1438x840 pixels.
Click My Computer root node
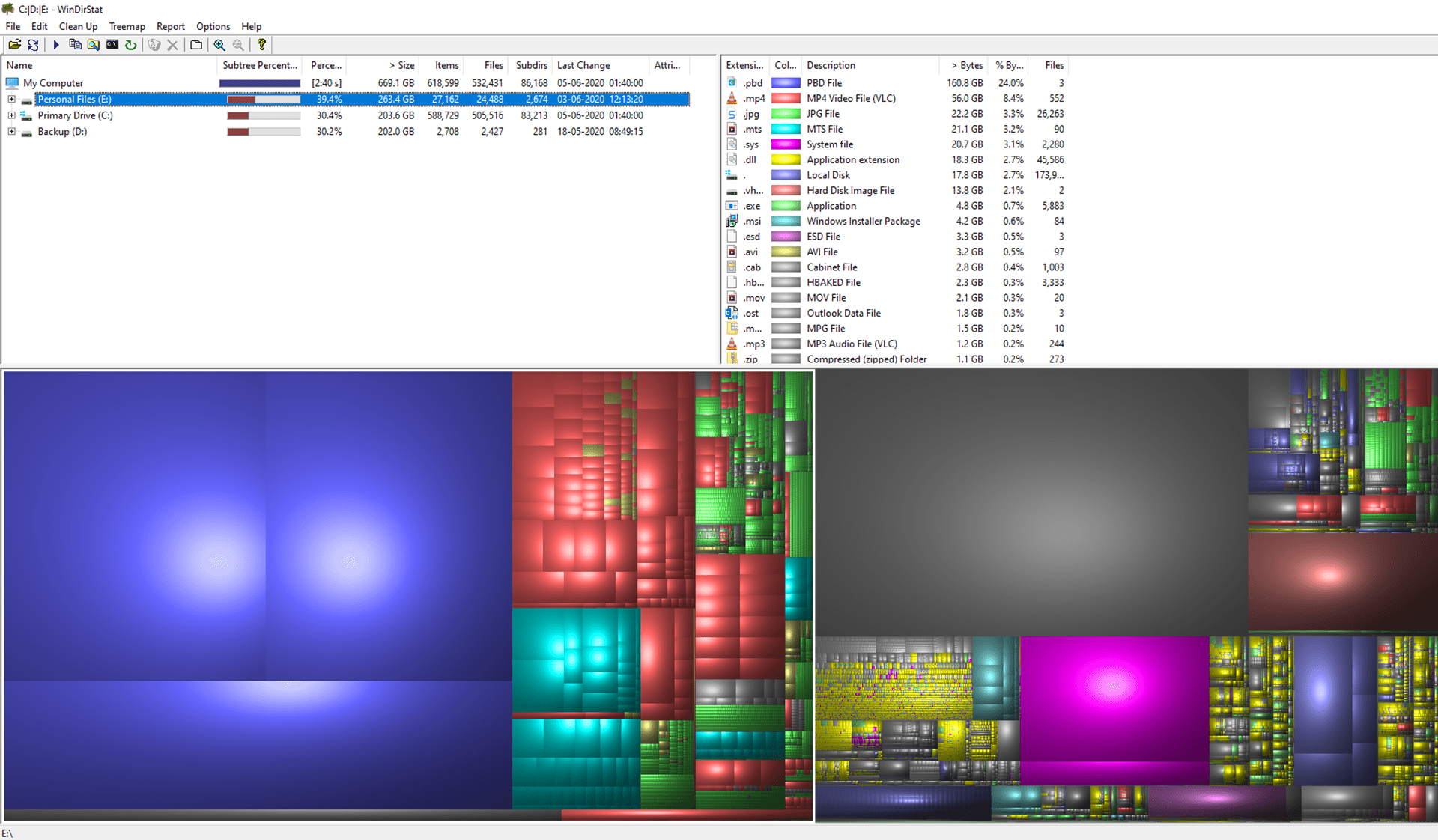(55, 83)
